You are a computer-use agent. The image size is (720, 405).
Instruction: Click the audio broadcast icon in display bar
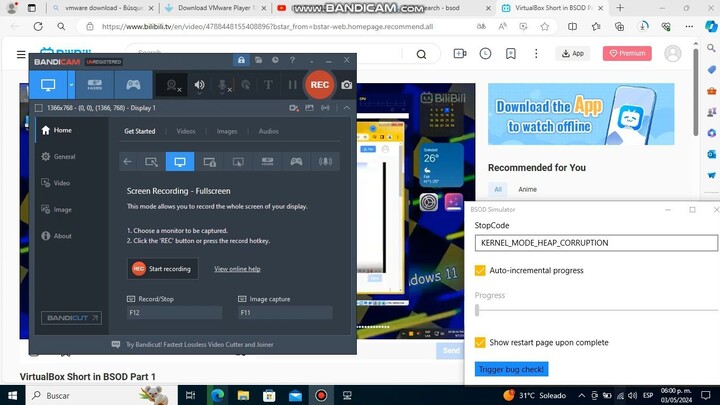[x=325, y=108]
